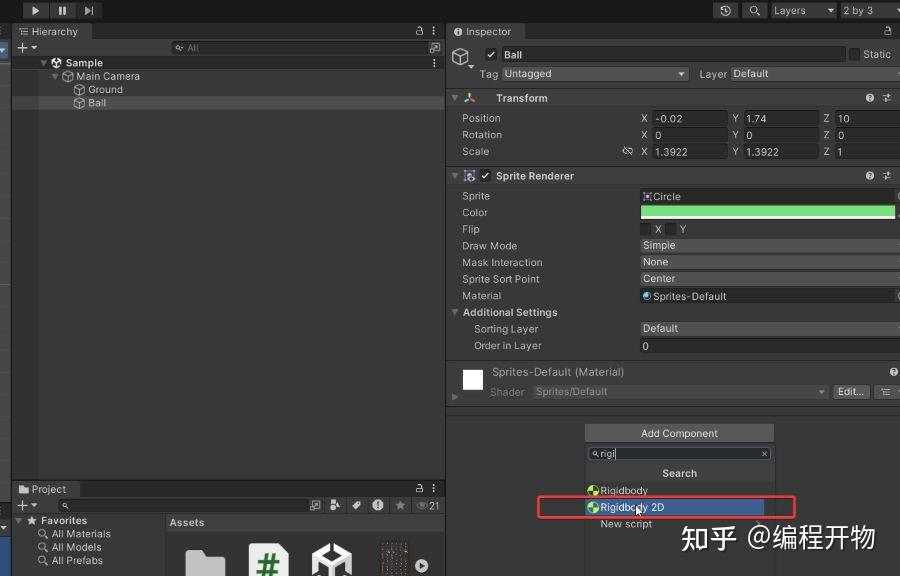This screenshot has height=576, width=900.
Task: Clear the component search text
Action: (765, 454)
